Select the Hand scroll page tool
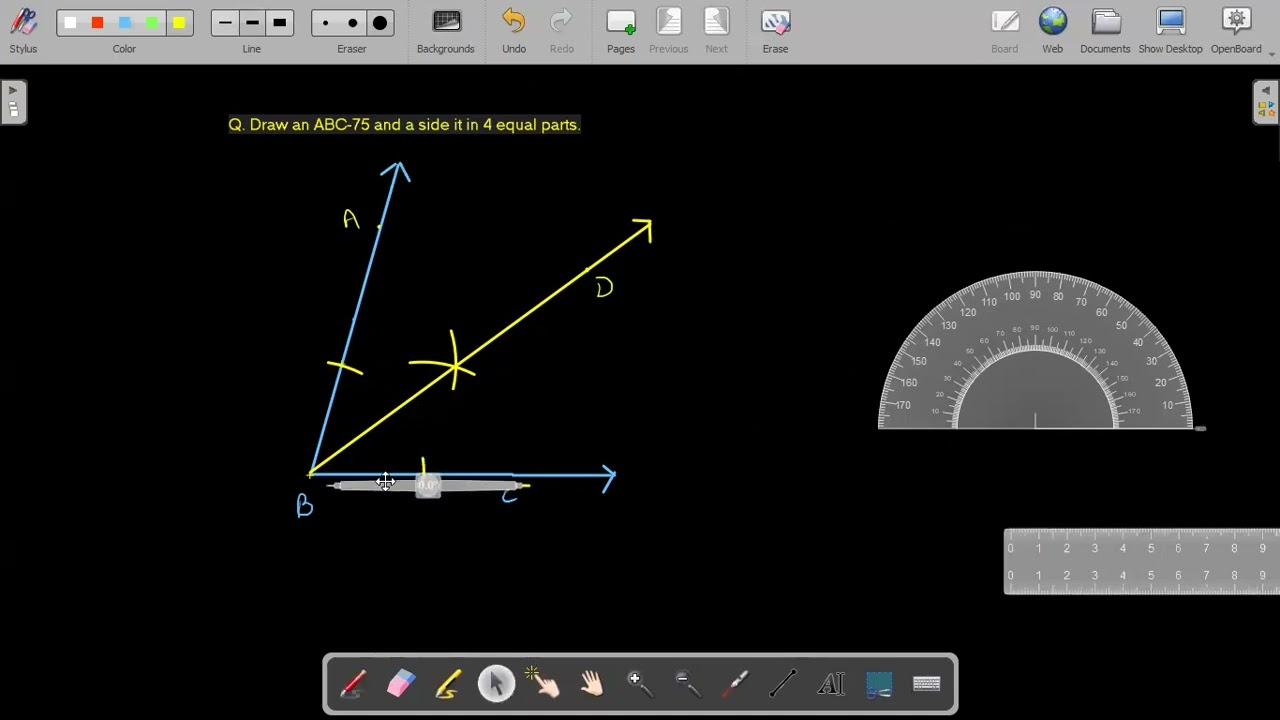 click(592, 684)
